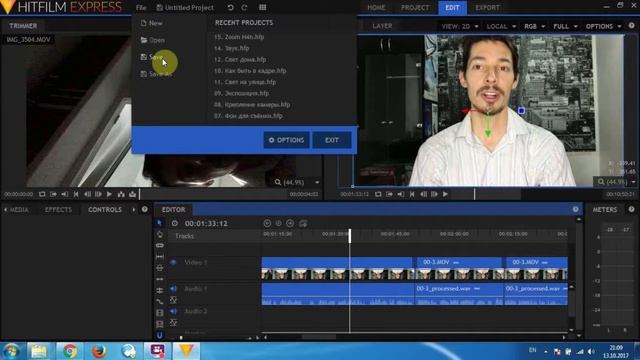Screen dimensions: 640x360
Task: Click the Overlay clip icon in Trimmer
Action: pyautogui.click(x=132, y=194)
